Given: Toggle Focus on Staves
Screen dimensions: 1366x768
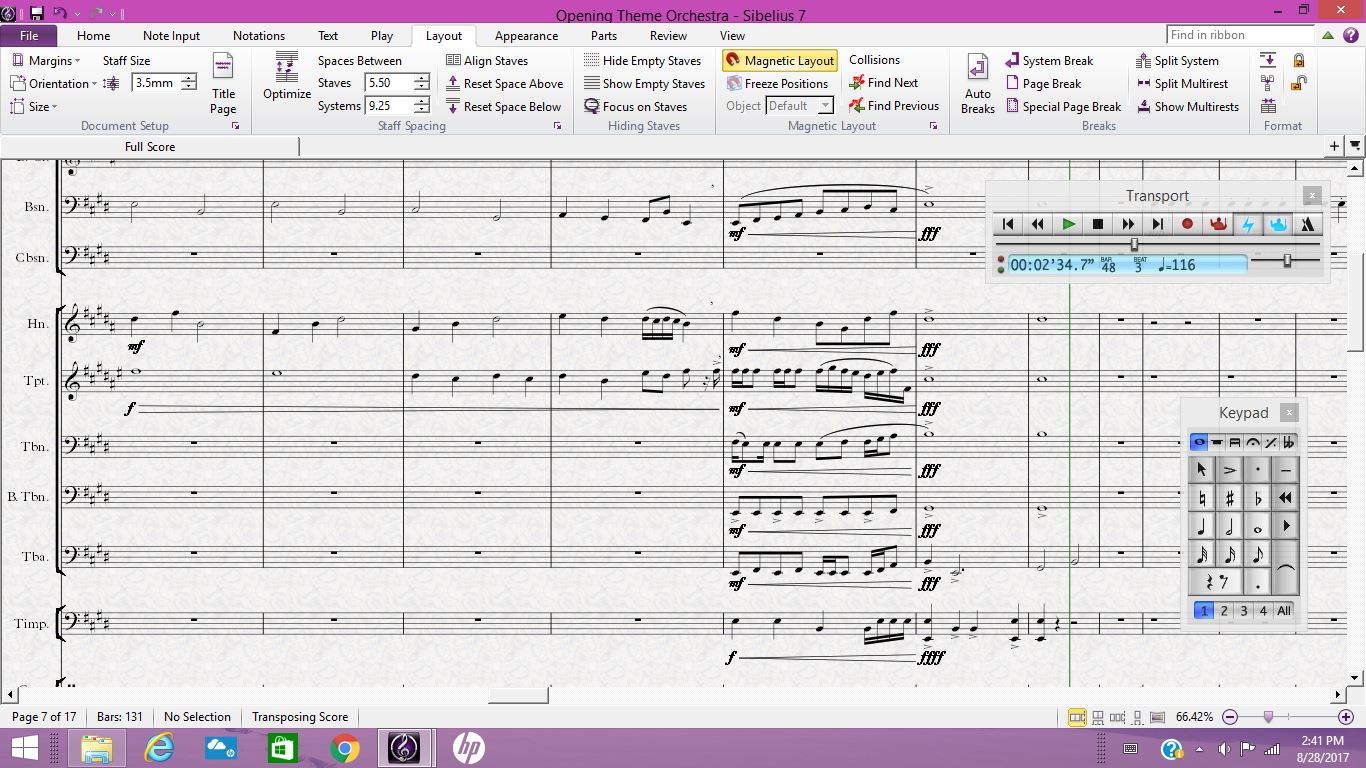Looking at the screenshot, I should point(635,107).
